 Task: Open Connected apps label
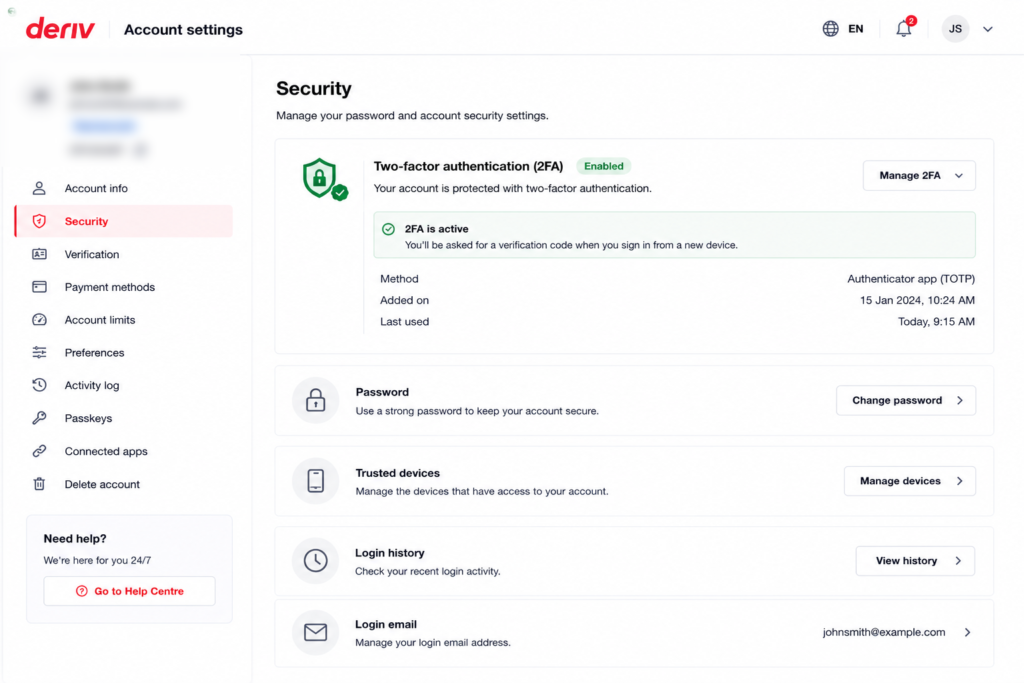click(106, 451)
